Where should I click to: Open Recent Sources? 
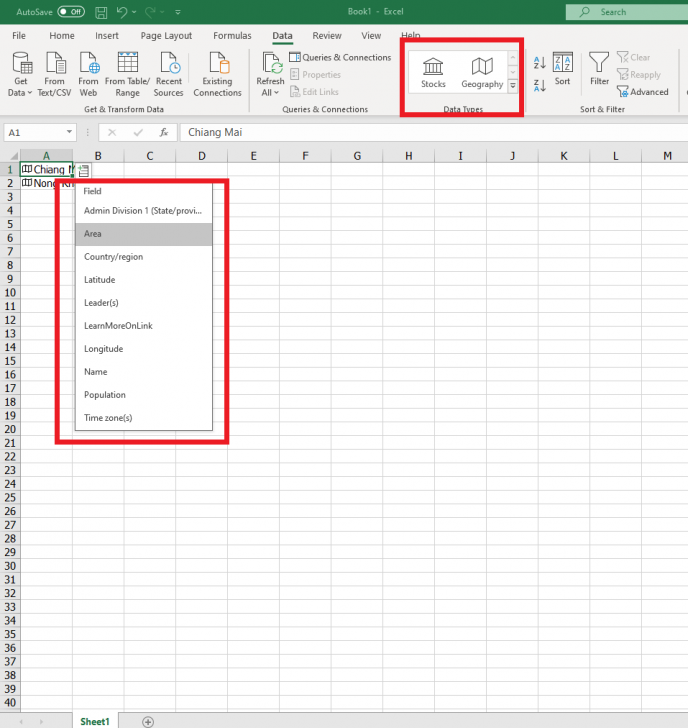(169, 74)
